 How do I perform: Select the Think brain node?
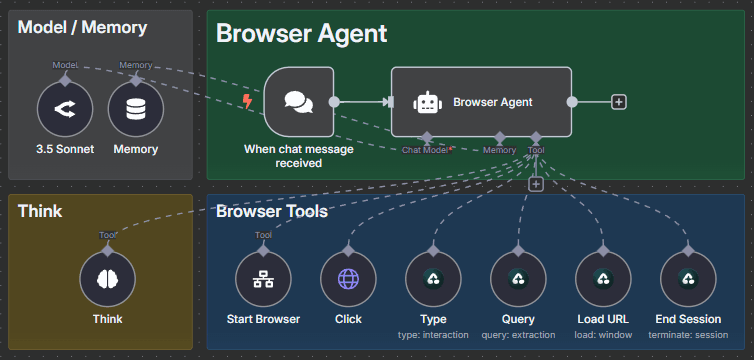tap(107, 279)
